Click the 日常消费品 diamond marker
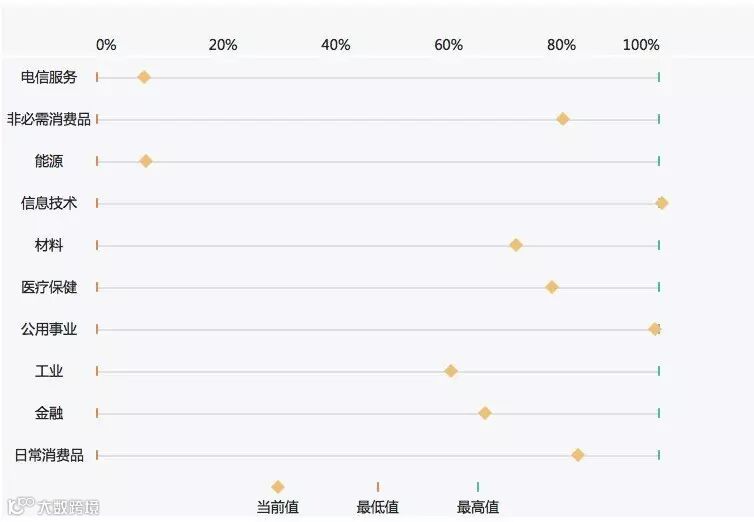 tap(578, 455)
